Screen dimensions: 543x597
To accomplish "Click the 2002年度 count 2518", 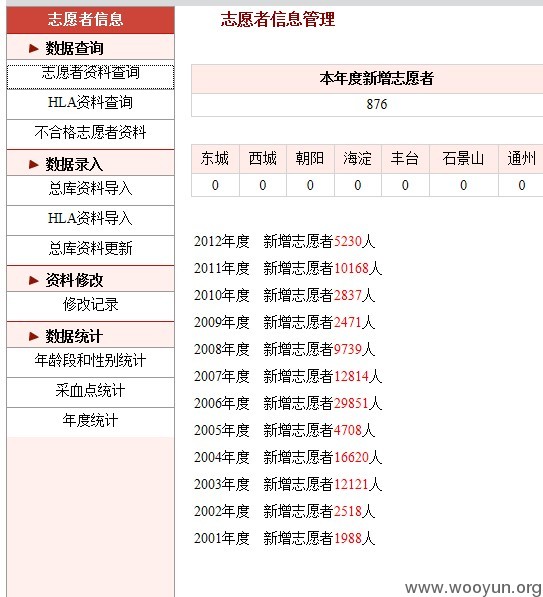I will (x=348, y=512).
